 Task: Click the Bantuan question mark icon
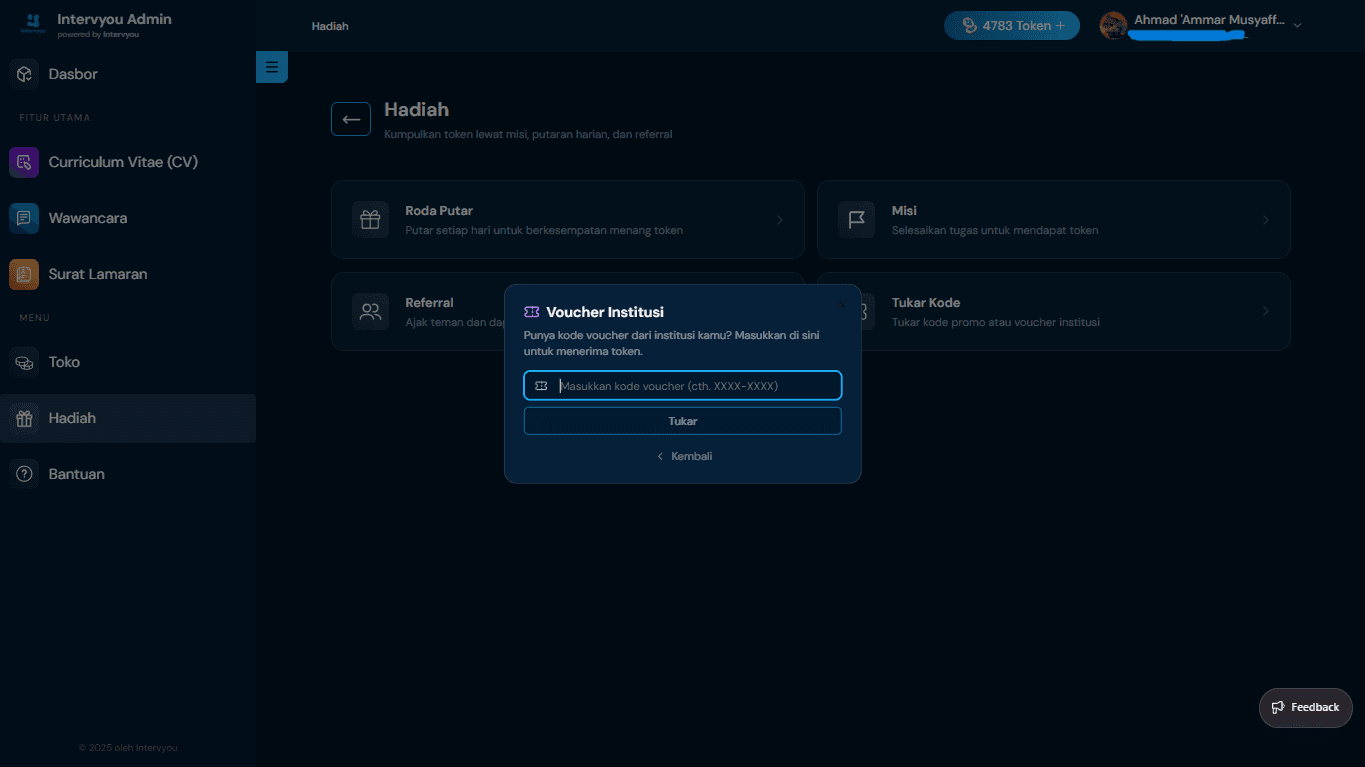24,474
